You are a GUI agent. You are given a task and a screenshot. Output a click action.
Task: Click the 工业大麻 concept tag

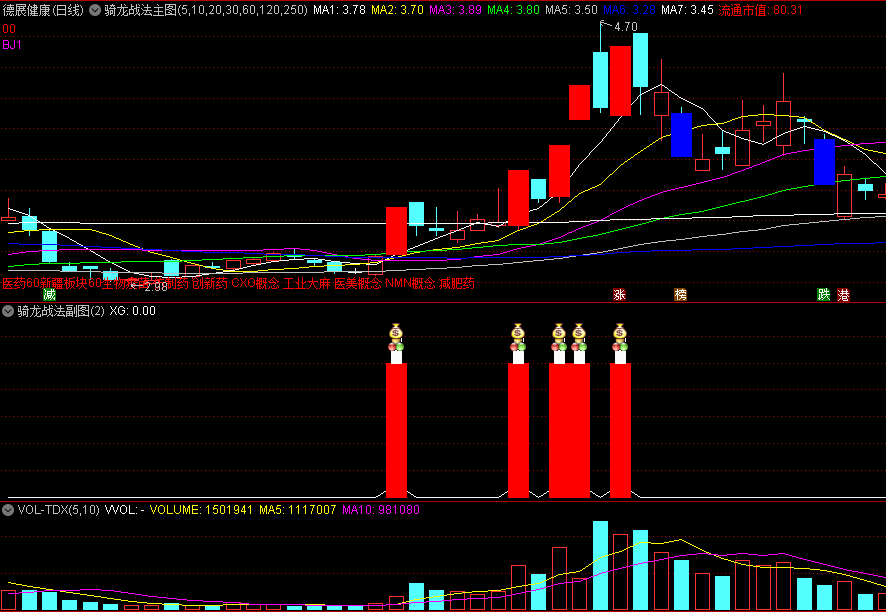(307, 284)
